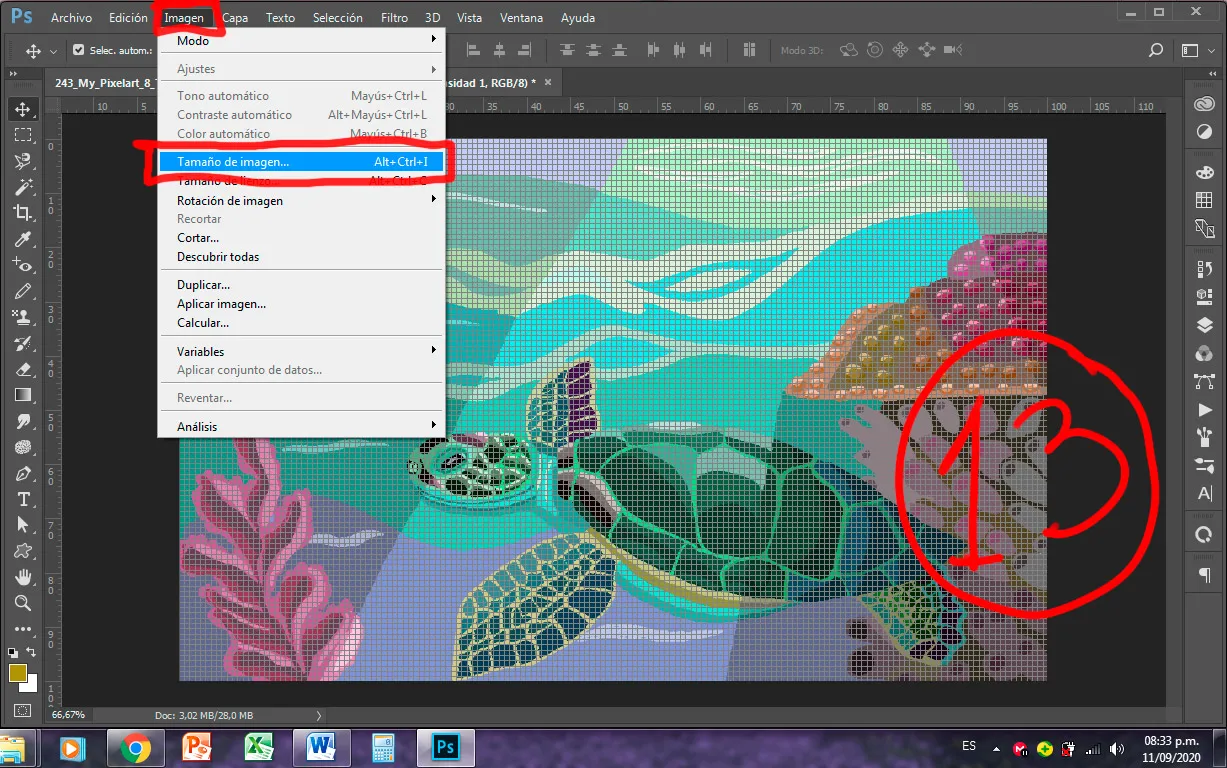Screen dimensions: 1227x768
Task: Reset default foreground and background colors
Action: (13, 652)
